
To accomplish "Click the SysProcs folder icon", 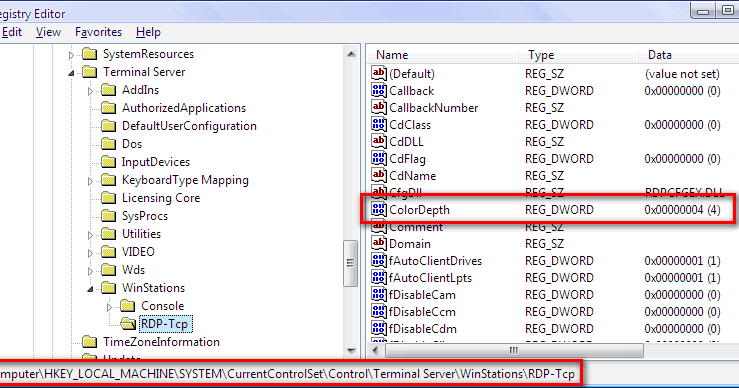I will tap(108, 216).
